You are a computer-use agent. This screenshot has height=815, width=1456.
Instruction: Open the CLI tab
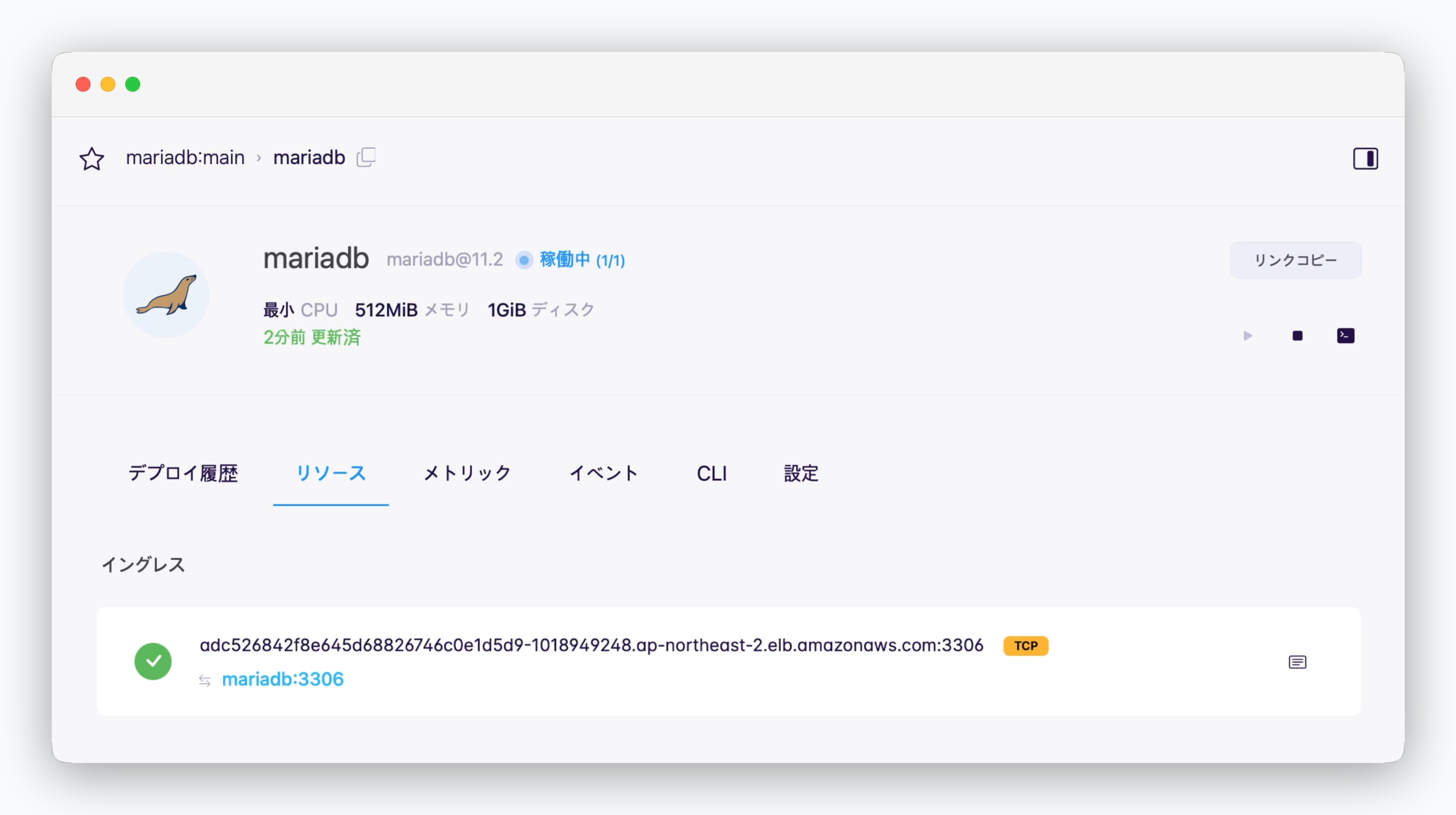[712, 474]
